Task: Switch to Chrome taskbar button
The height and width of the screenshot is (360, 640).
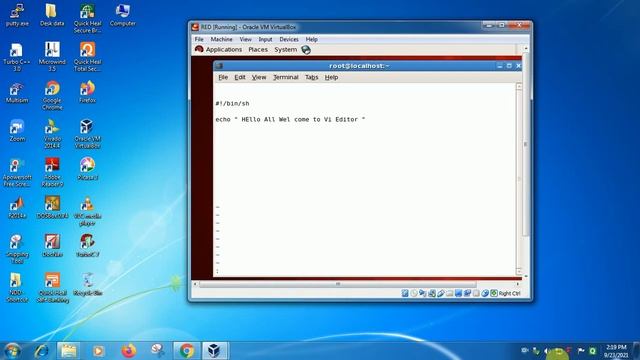Action: 187,351
